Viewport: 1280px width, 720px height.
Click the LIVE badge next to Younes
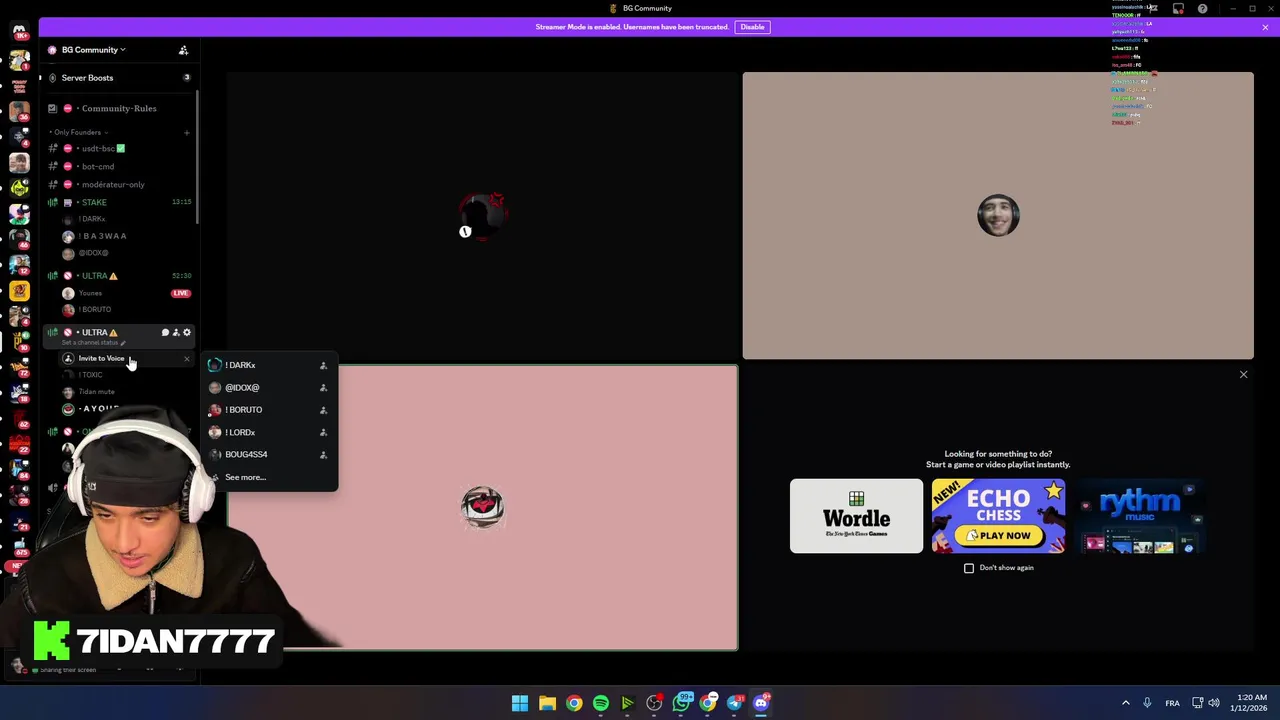pos(180,293)
